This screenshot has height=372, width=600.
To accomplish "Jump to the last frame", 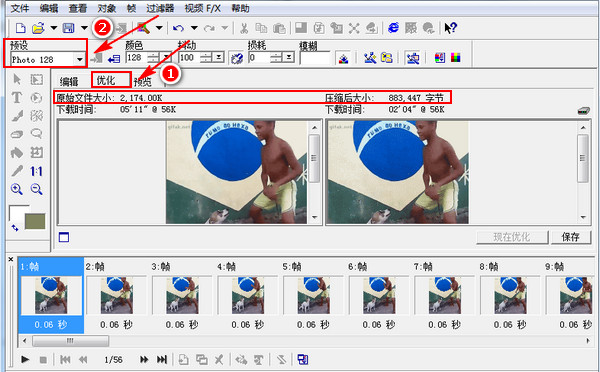I will [x=162, y=359].
